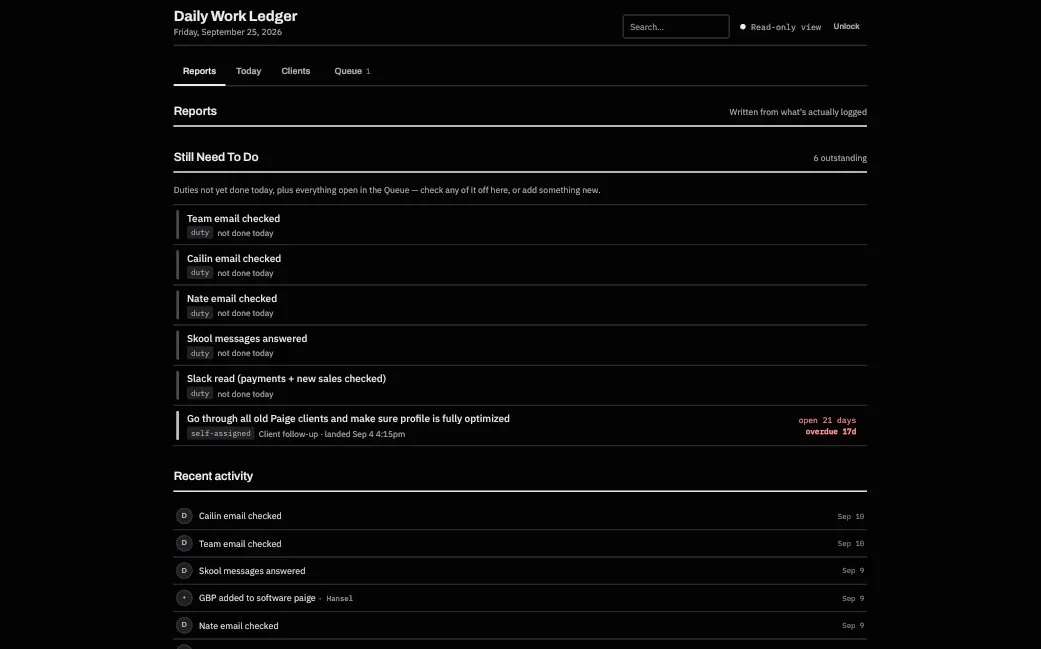Select the 'Nate email checked' duty row
The width and height of the screenshot is (1041, 649).
tap(520, 305)
